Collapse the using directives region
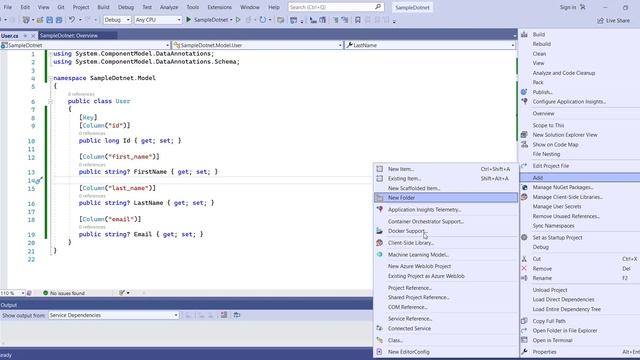The image size is (640, 360). (x=51, y=53)
